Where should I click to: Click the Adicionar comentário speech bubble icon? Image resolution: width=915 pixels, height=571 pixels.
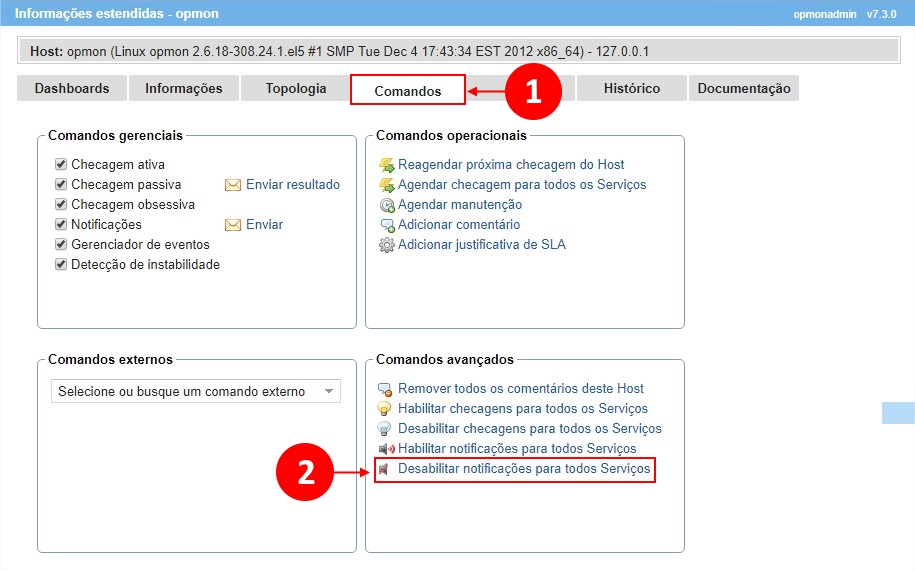coord(387,225)
